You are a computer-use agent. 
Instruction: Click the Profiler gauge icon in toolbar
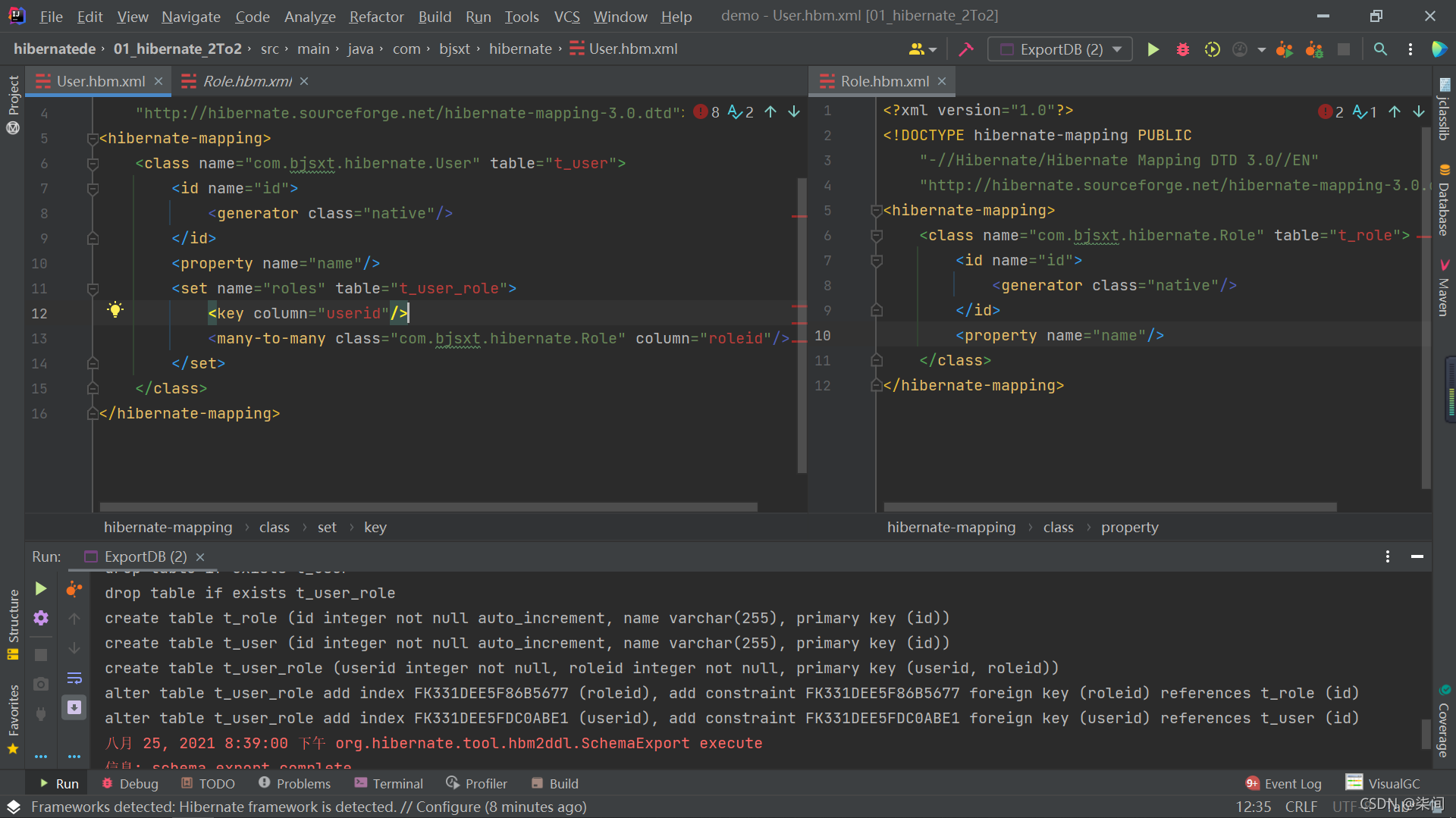pyautogui.click(x=1240, y=49)
